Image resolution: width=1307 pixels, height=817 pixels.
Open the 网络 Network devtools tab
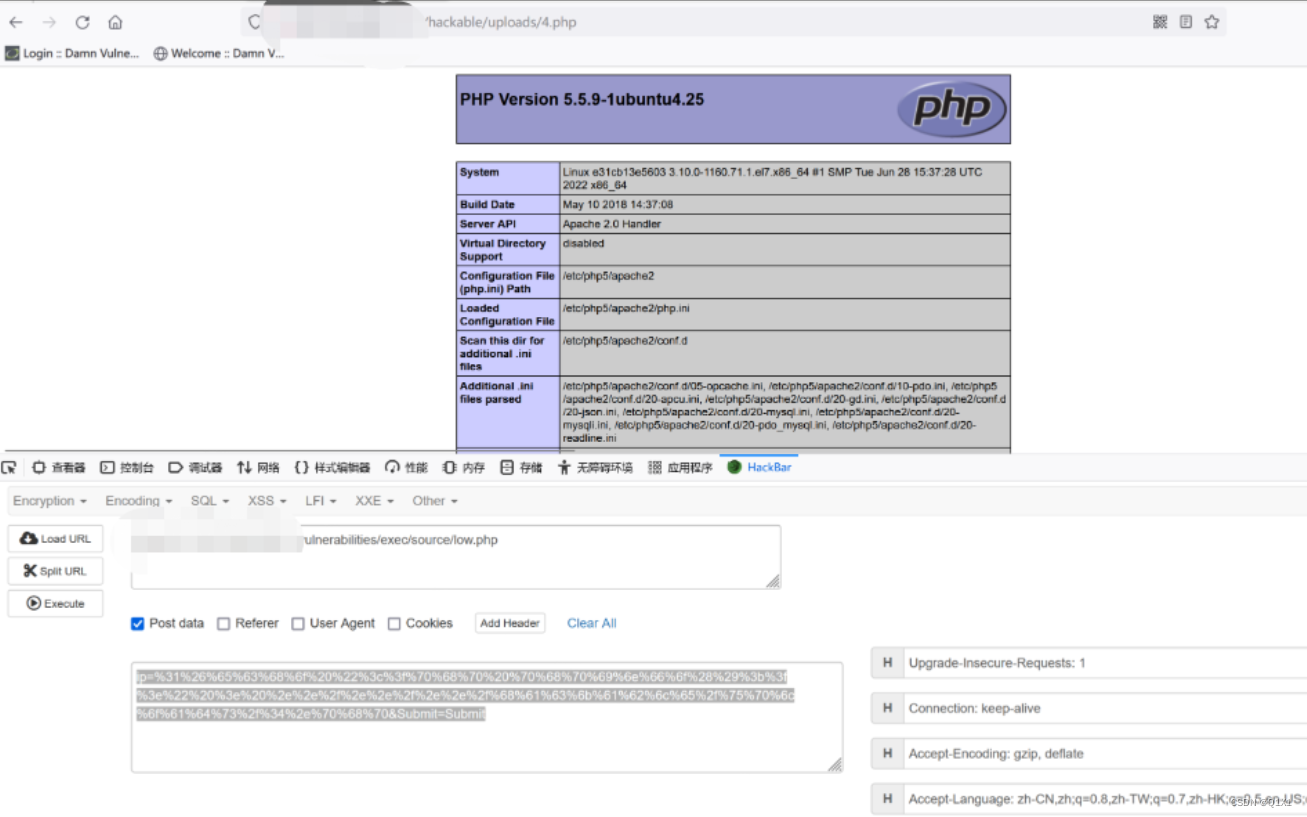click(x=258, y=468)
